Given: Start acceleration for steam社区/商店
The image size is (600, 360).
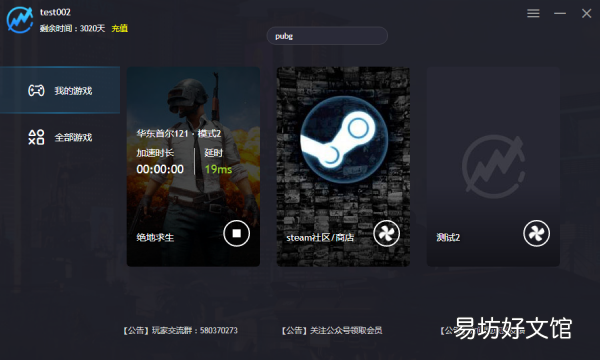Looking at the screenshot, I should [386, 233].
